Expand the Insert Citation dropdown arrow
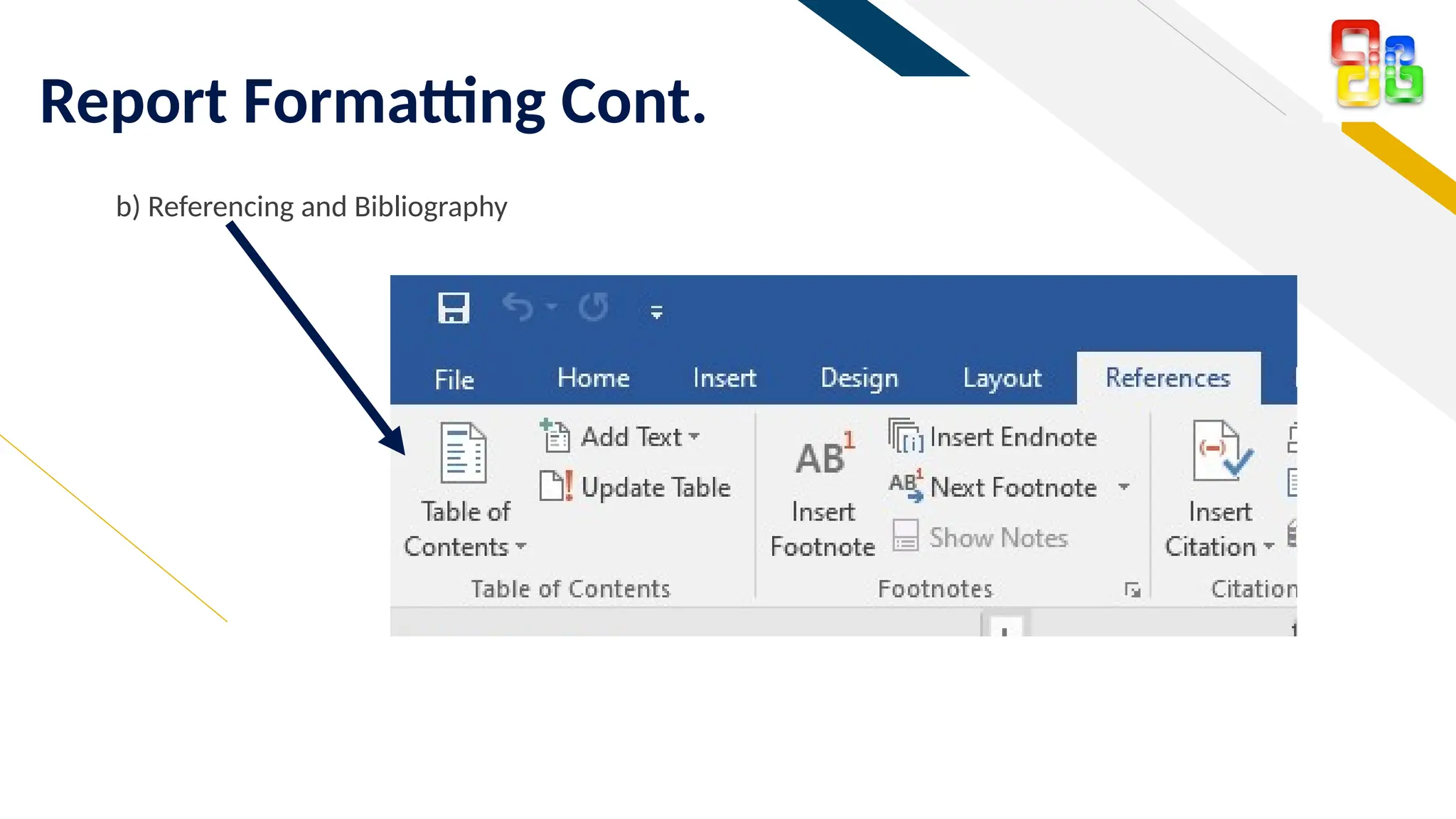Viewport: 1456px width, 819px height. pyautogui.click(x=1269, y=546)
